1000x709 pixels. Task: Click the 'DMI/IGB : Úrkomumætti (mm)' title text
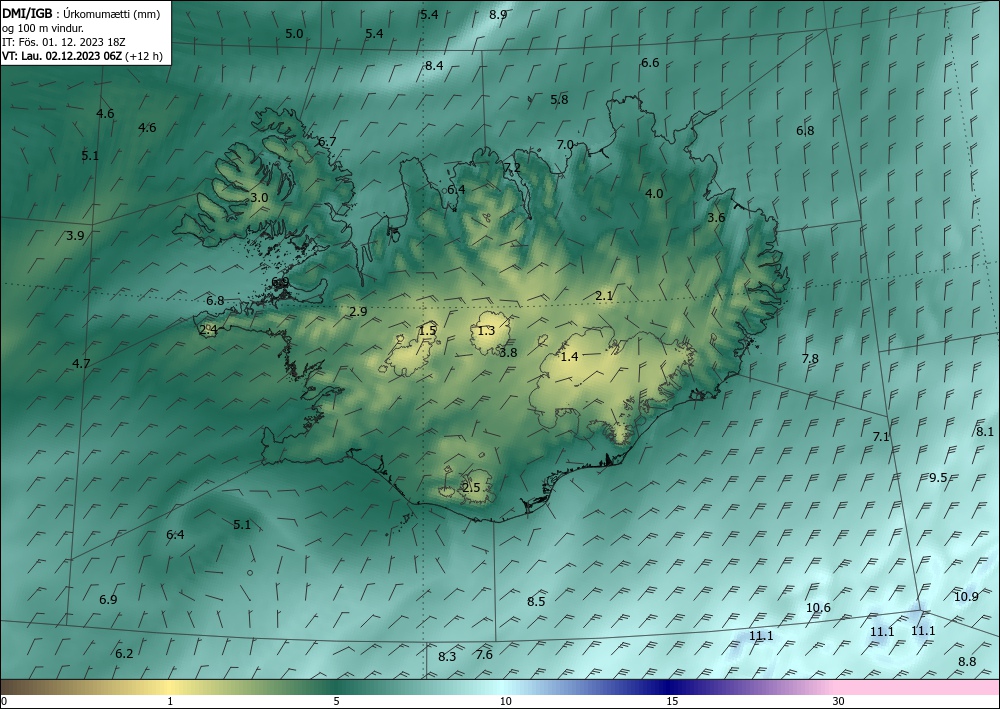[x=81, y=14]
